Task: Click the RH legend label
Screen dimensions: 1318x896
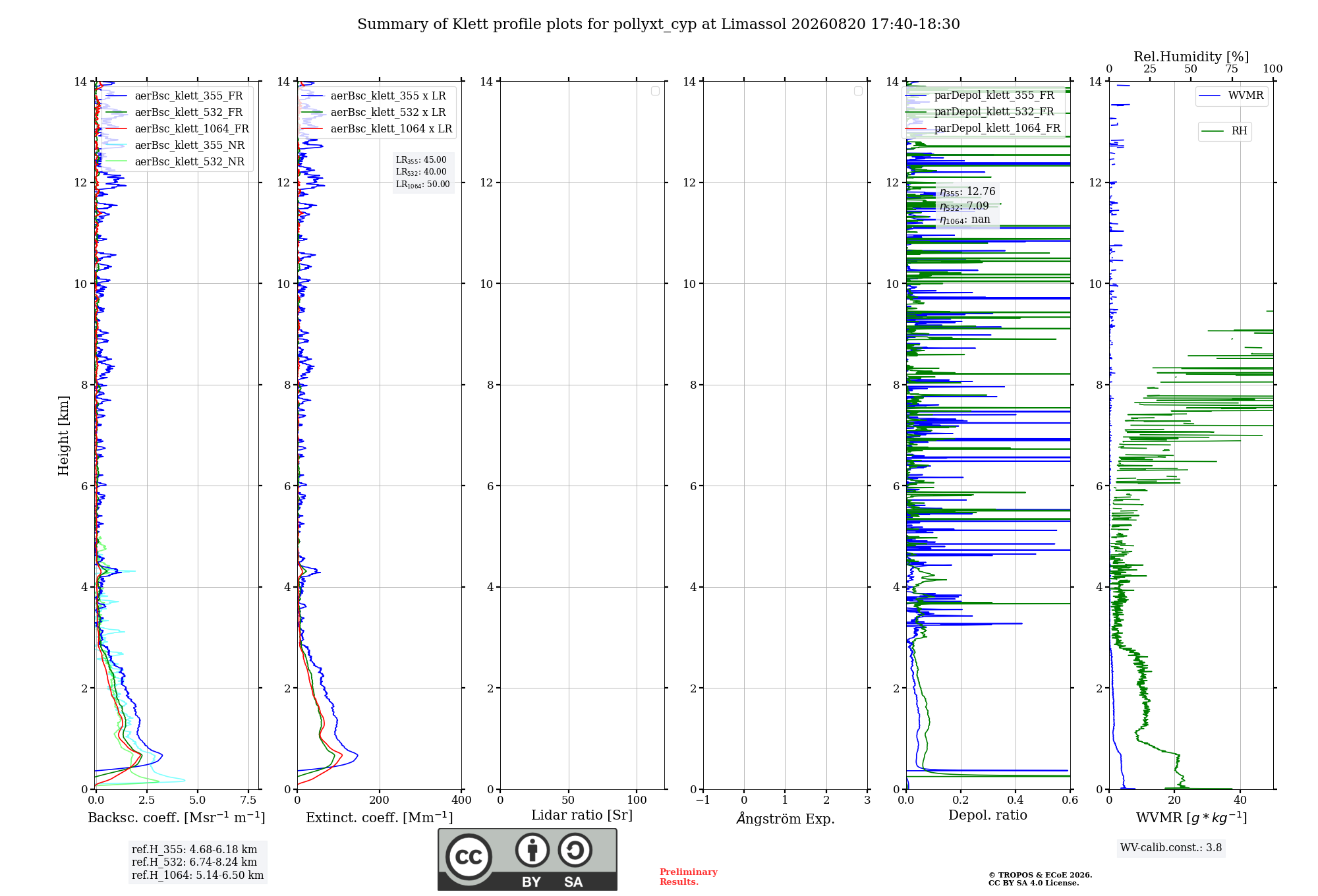Action: click(1239, 131)
